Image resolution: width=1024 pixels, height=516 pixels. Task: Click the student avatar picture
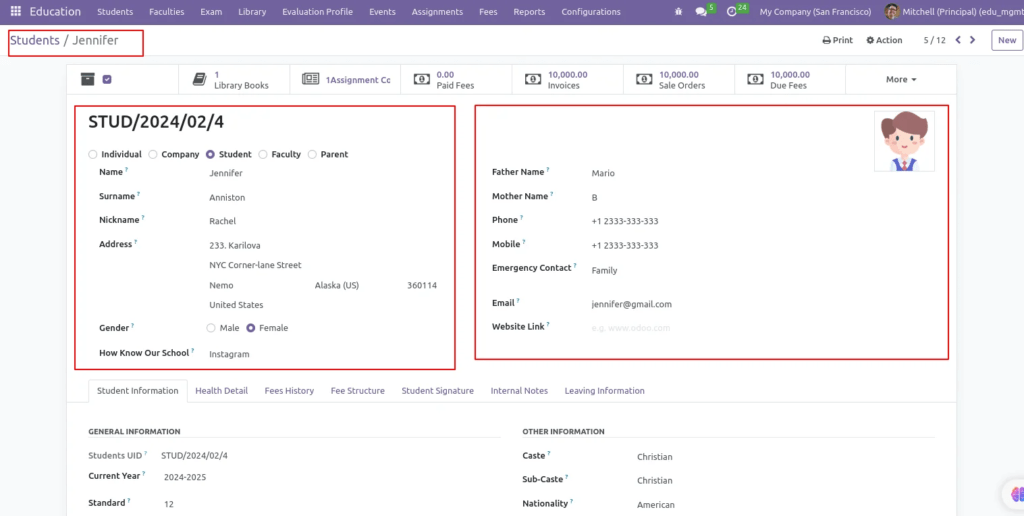(x=904, y=141)
